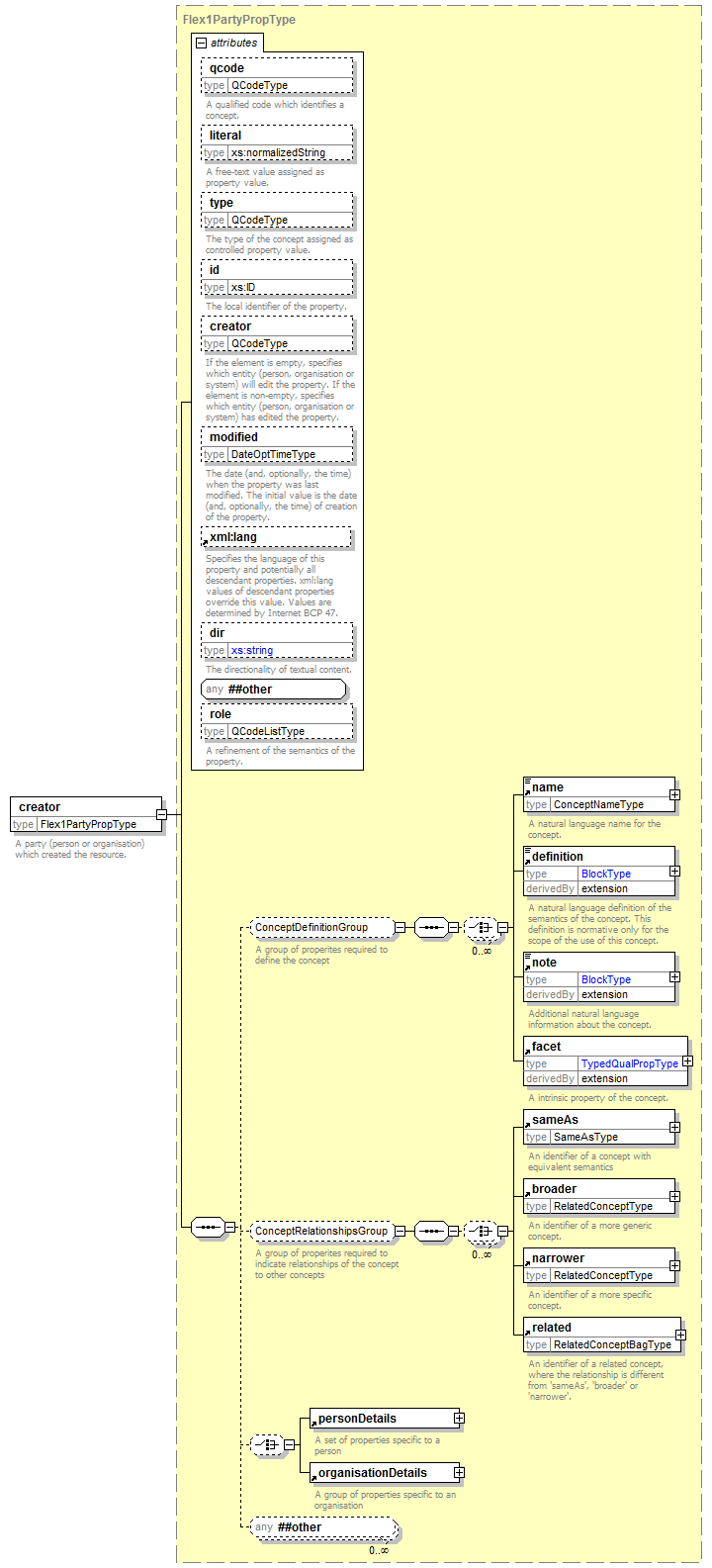Screen dimensions: 712x1568
Task: Select the ConceptRelationshipsGroup group box
Action: 320,1231
